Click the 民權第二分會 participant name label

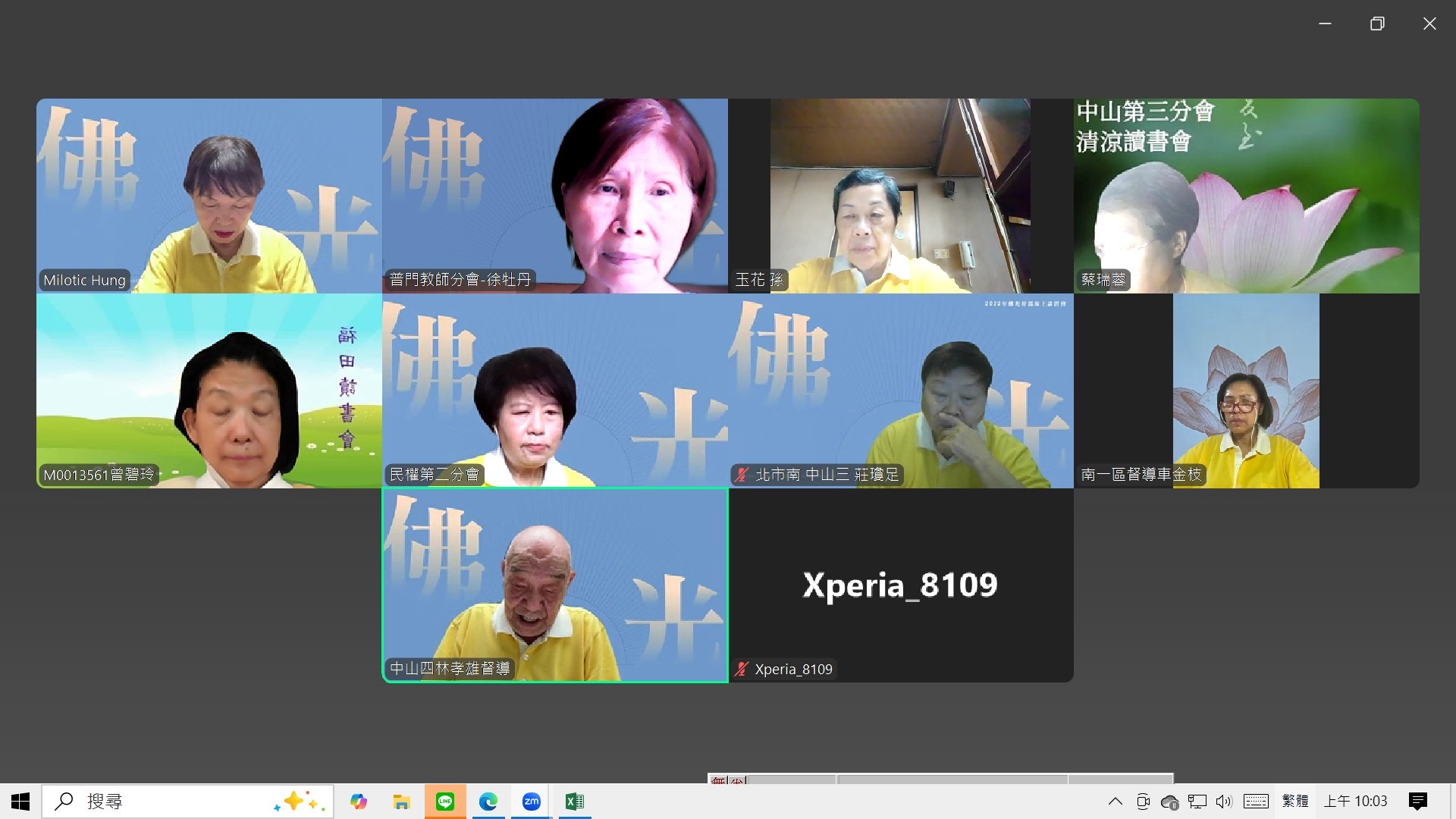[x=434, y=475]
